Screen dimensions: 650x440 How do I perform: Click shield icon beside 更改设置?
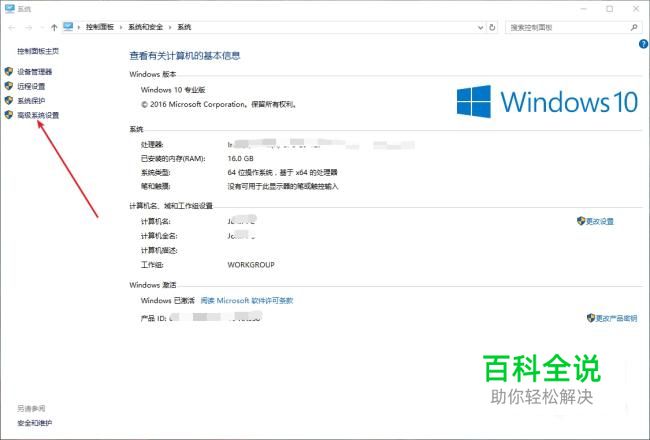pos(581,221)
